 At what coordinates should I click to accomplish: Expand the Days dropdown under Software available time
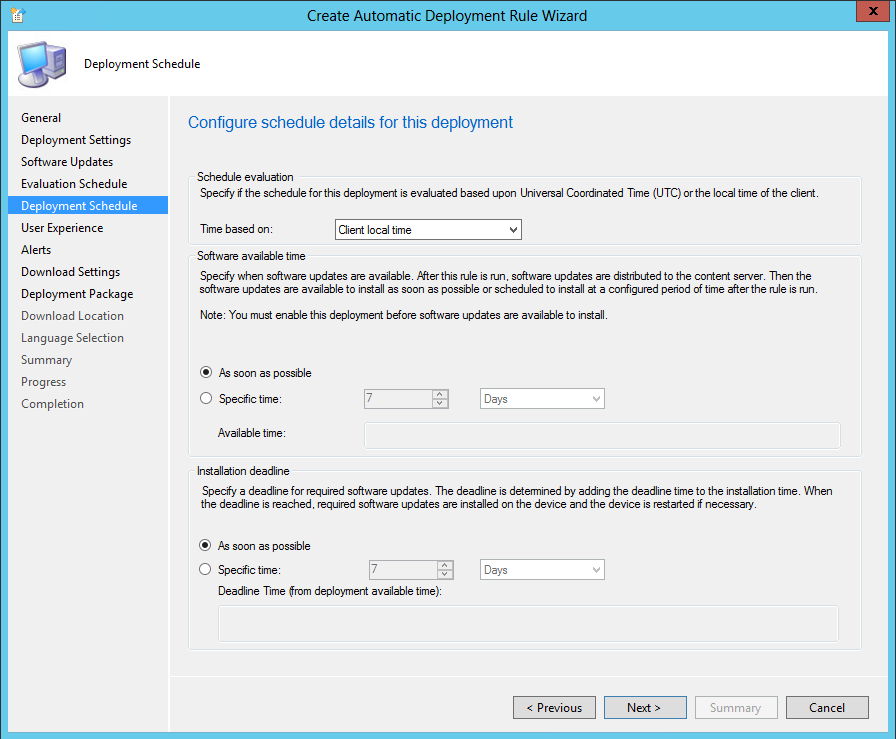click(542, 399)
